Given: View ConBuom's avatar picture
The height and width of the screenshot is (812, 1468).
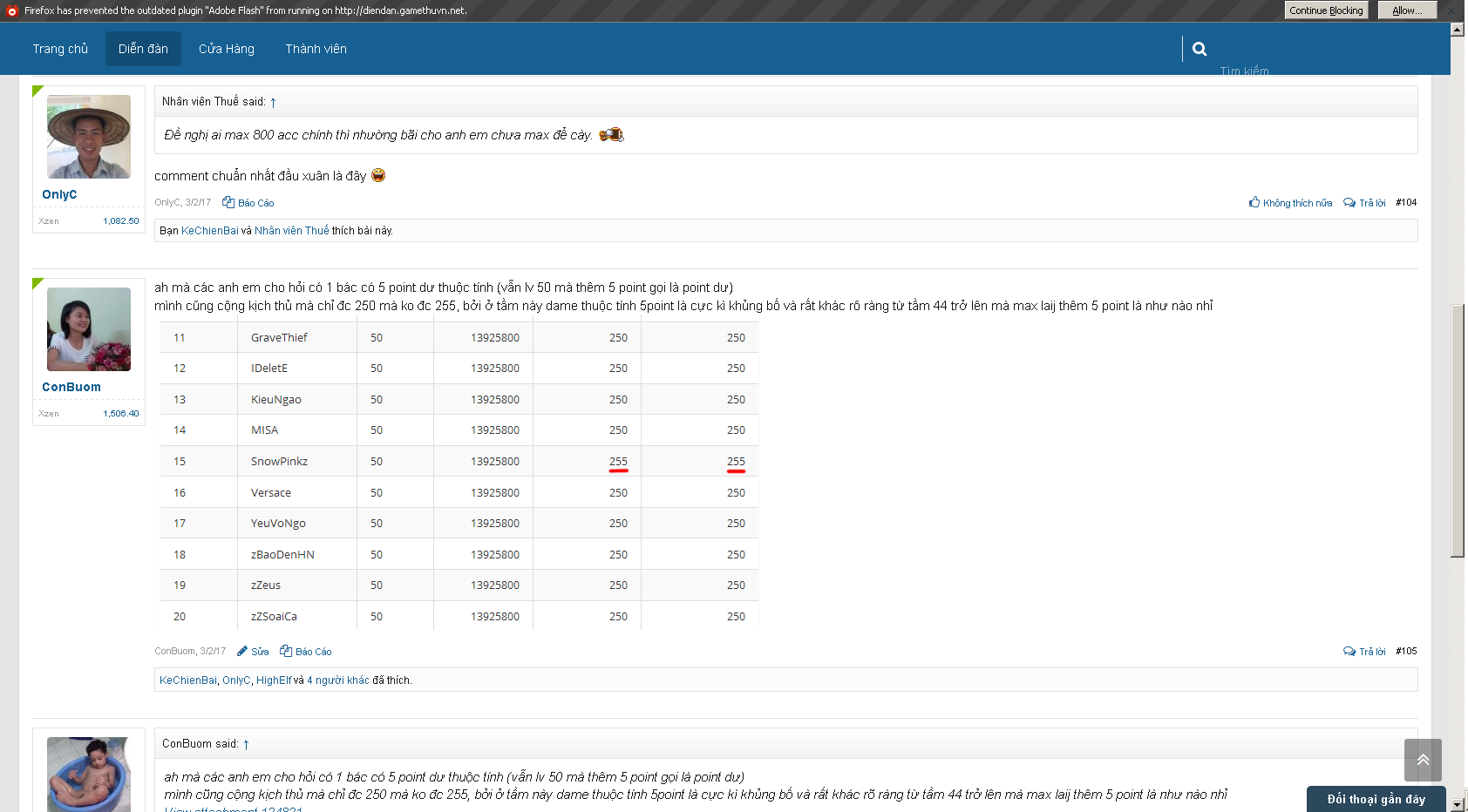Looking at the screenshot, I should (89, 329).
